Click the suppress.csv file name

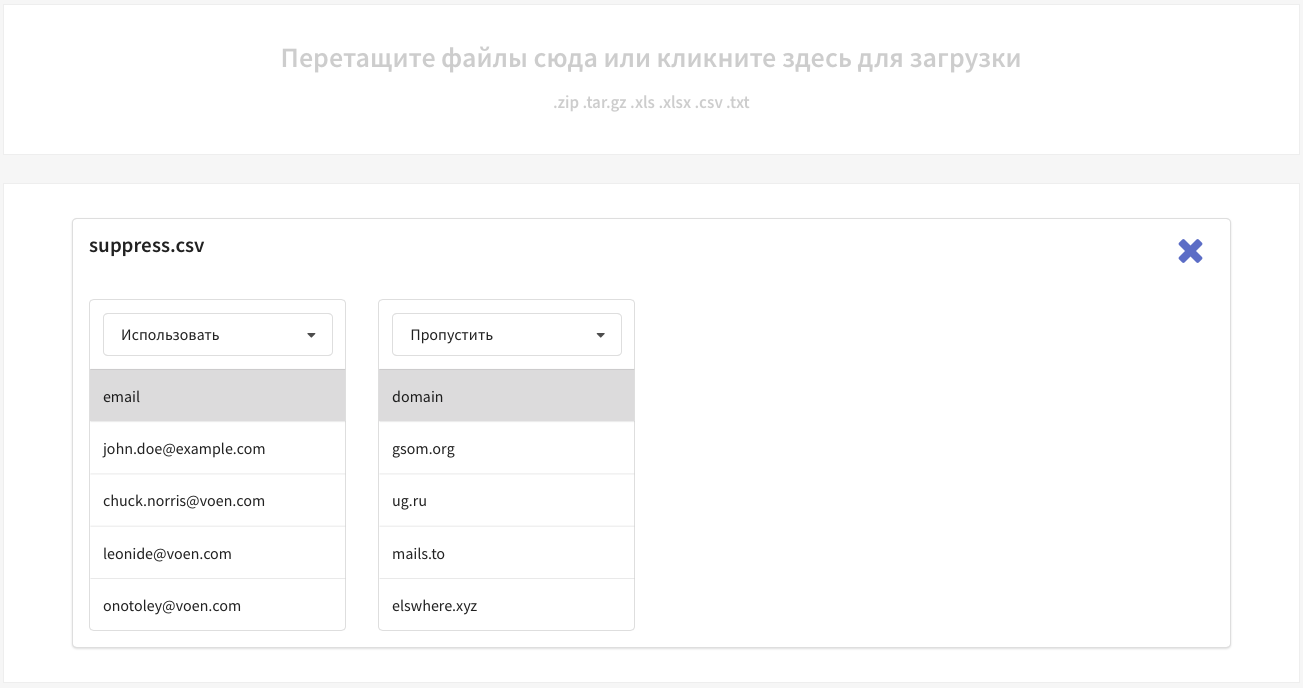[147, 245]
